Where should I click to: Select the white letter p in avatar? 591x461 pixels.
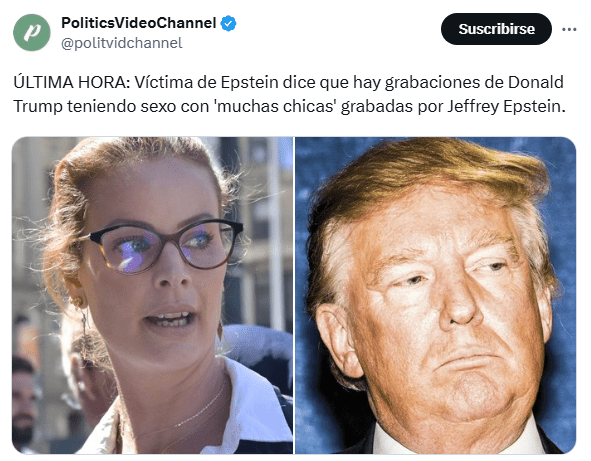pos(32,32)
